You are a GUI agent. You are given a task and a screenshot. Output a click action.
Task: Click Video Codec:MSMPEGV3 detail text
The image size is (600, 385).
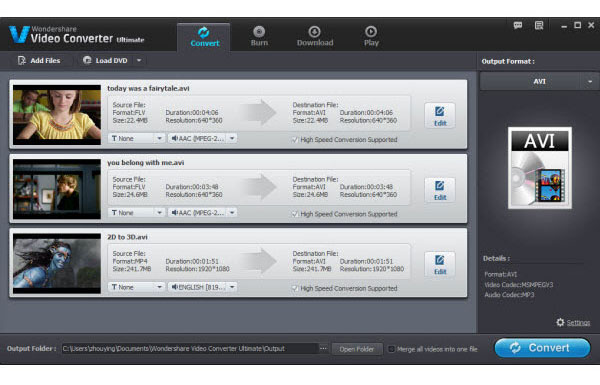click(x=518, y=285)
